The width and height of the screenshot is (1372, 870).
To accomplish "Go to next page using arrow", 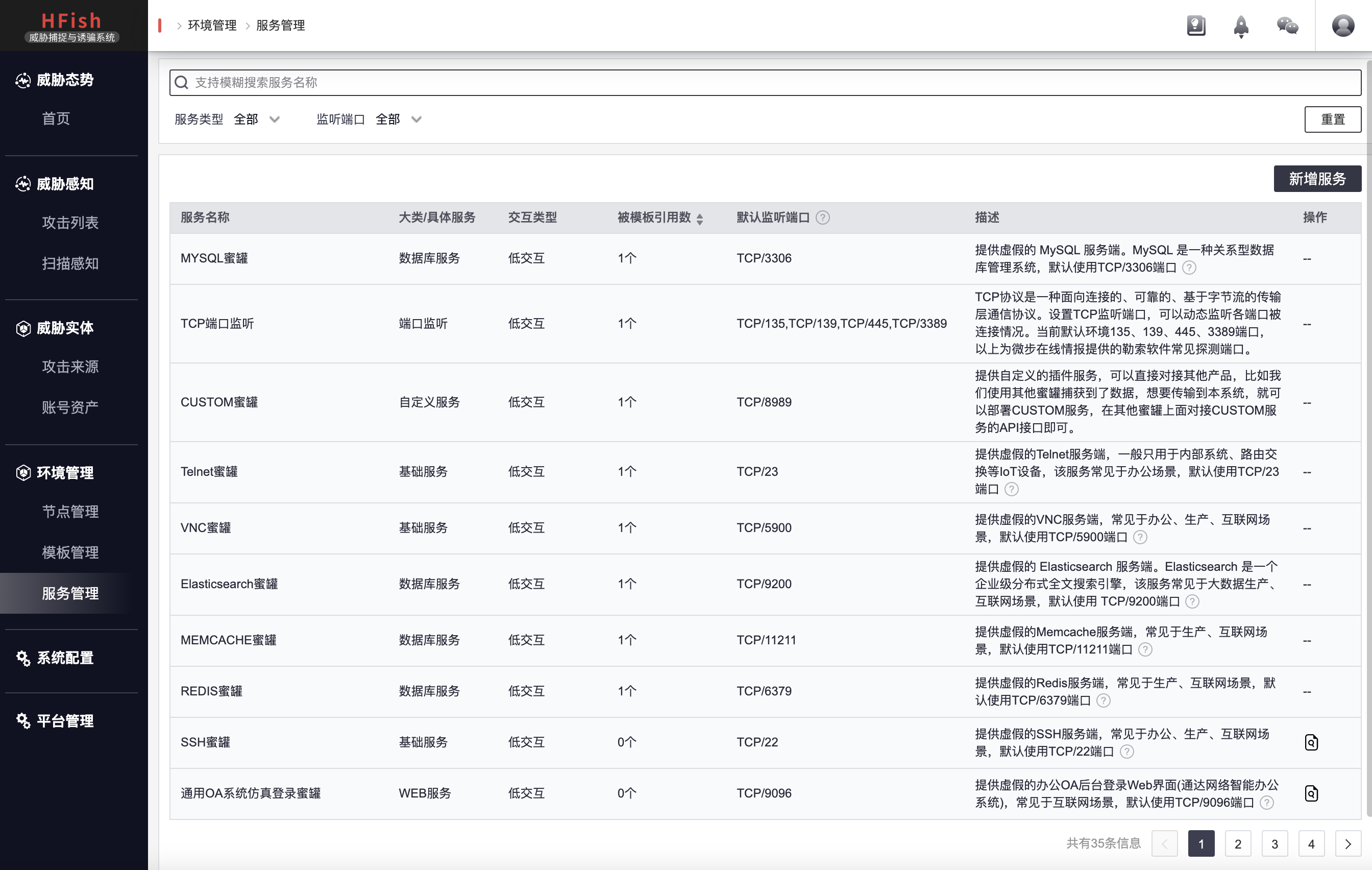I will click(x=1347, y=844).
